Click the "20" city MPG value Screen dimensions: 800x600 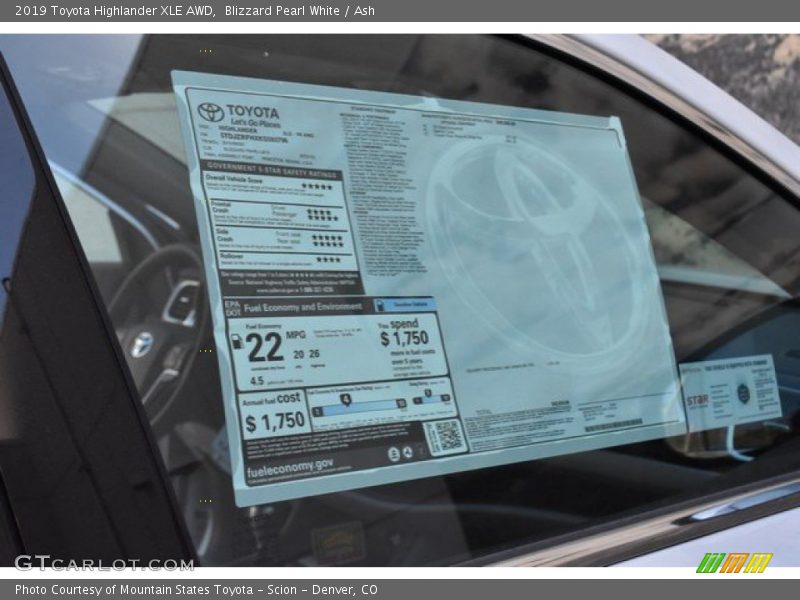pyautogui.click(x=299, y=354)
